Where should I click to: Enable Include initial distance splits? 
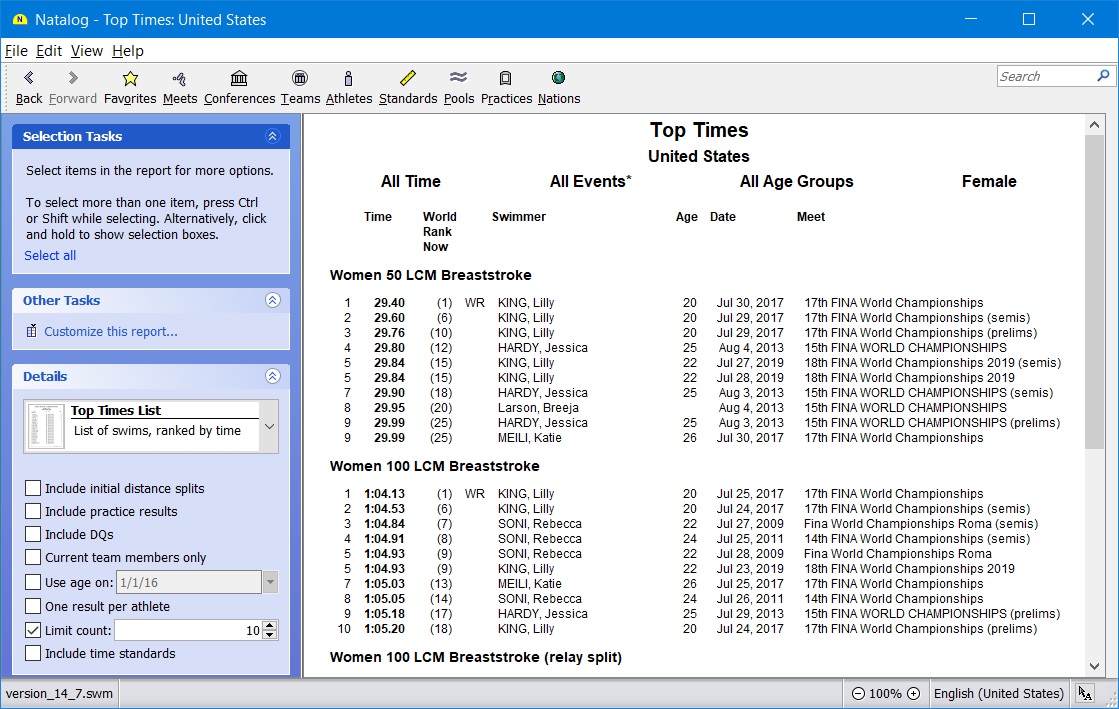tap(34, 489)
